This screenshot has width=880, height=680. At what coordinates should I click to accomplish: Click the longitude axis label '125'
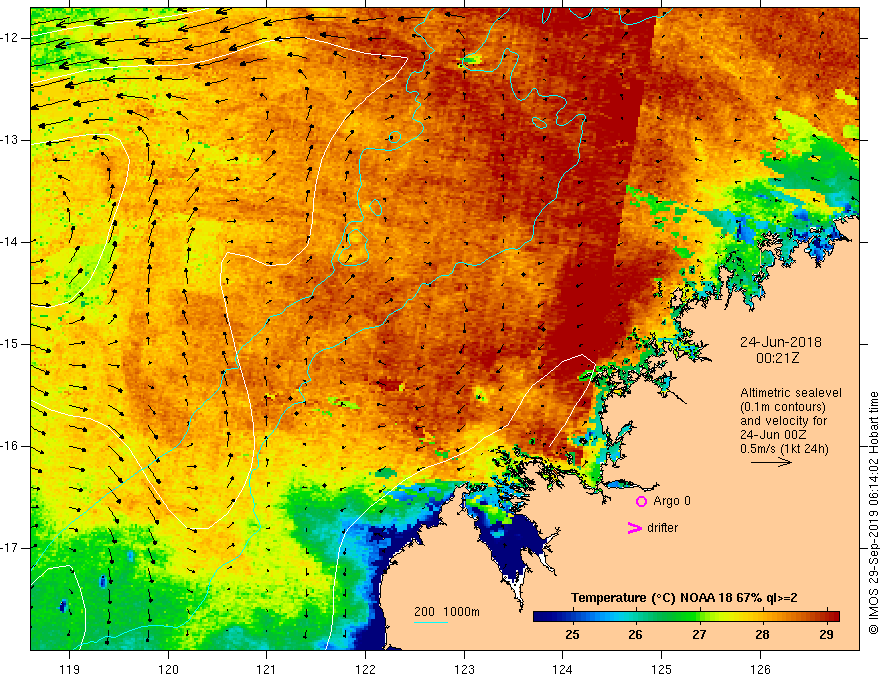click(x=662, y=670)
